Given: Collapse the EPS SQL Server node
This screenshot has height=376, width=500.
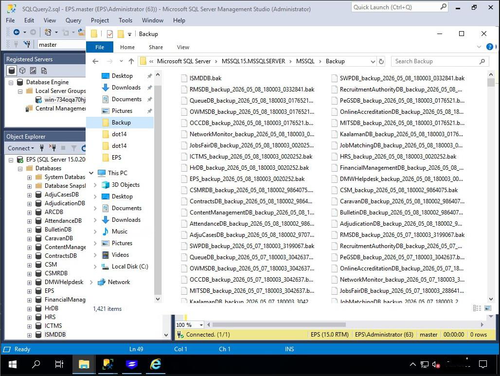Looking at the screenshot, I should 11,160.
